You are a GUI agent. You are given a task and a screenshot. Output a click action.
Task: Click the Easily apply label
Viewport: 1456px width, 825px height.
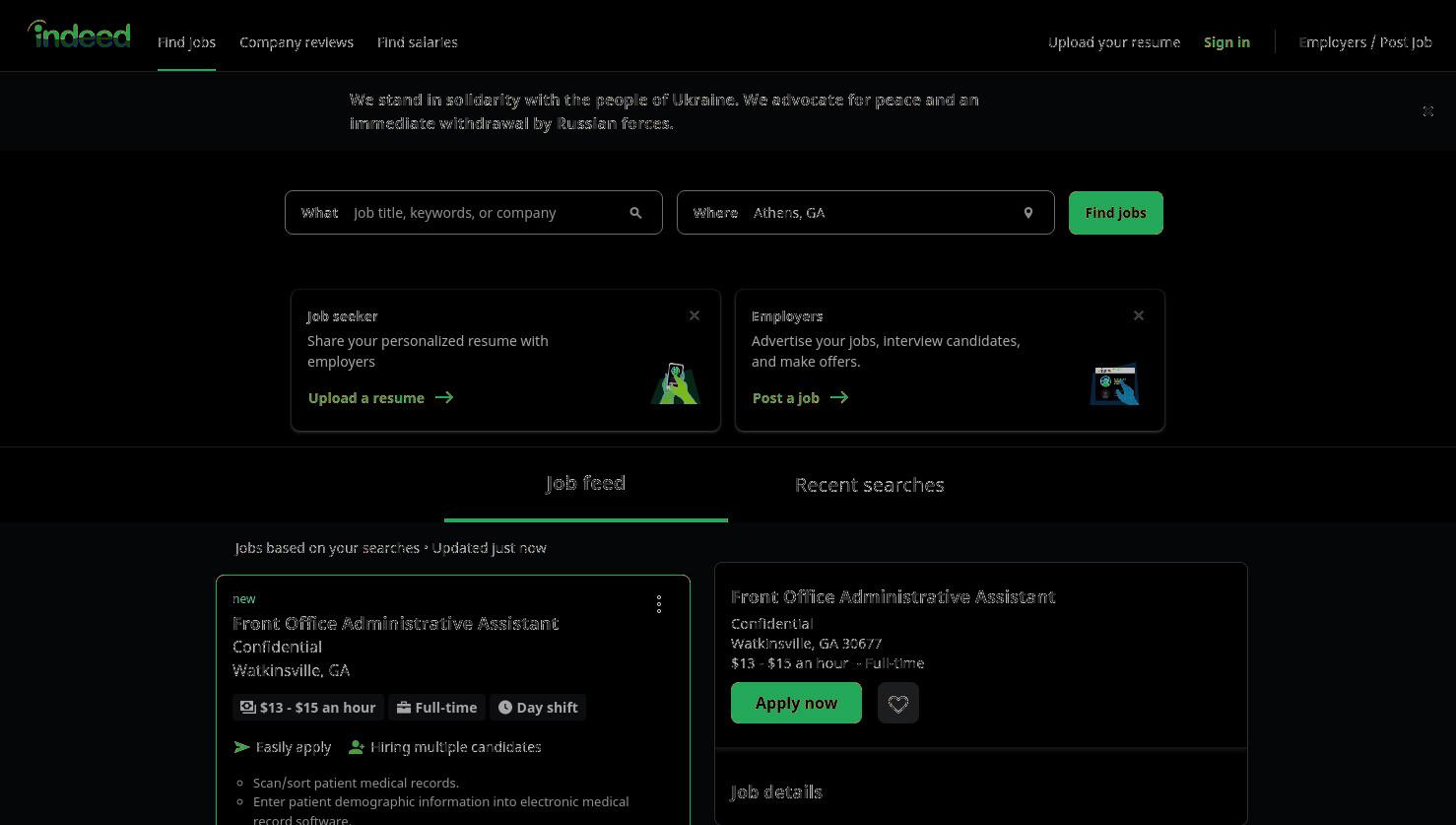[294, 747]
